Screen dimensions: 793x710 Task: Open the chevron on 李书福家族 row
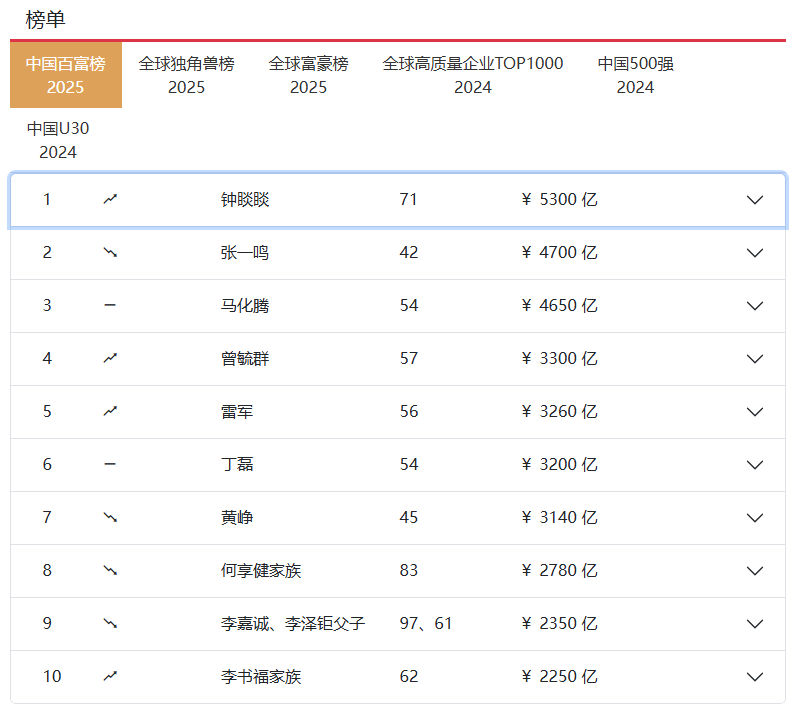pyautogui.click(x=755, y=677)
